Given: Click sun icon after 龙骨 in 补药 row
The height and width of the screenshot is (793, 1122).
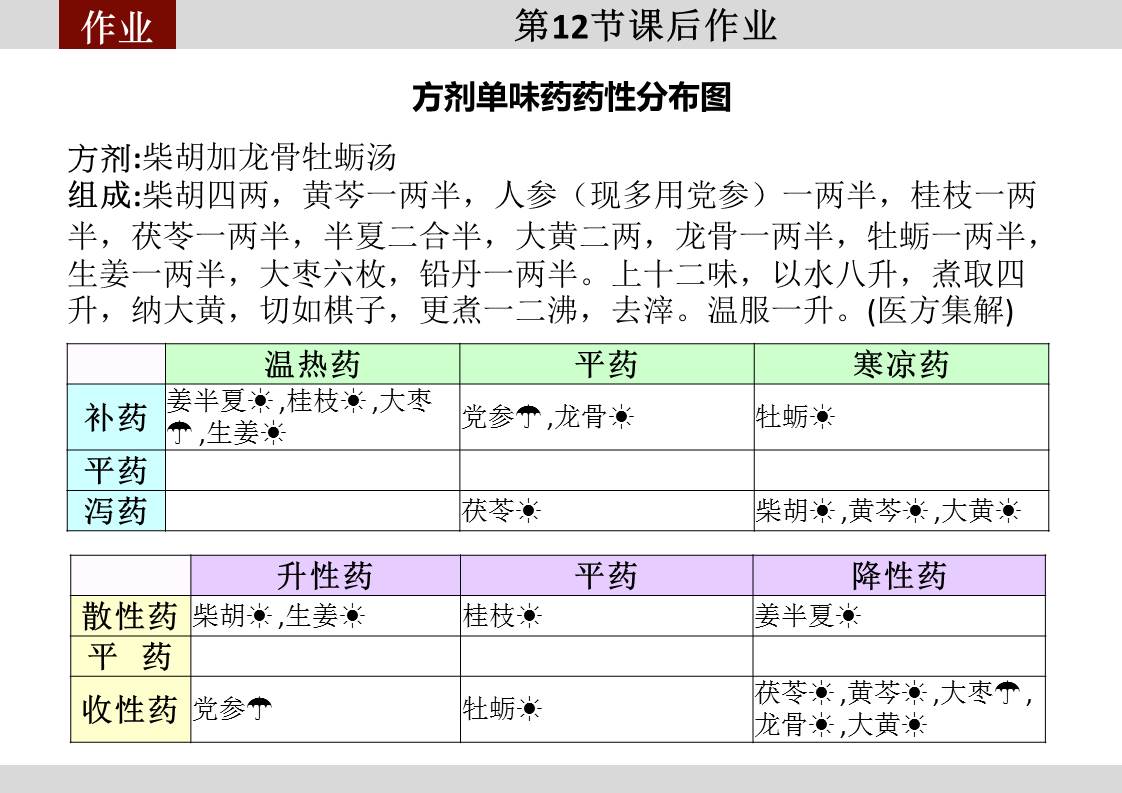Looking at the screenshot, I should [x=621, y=417].
